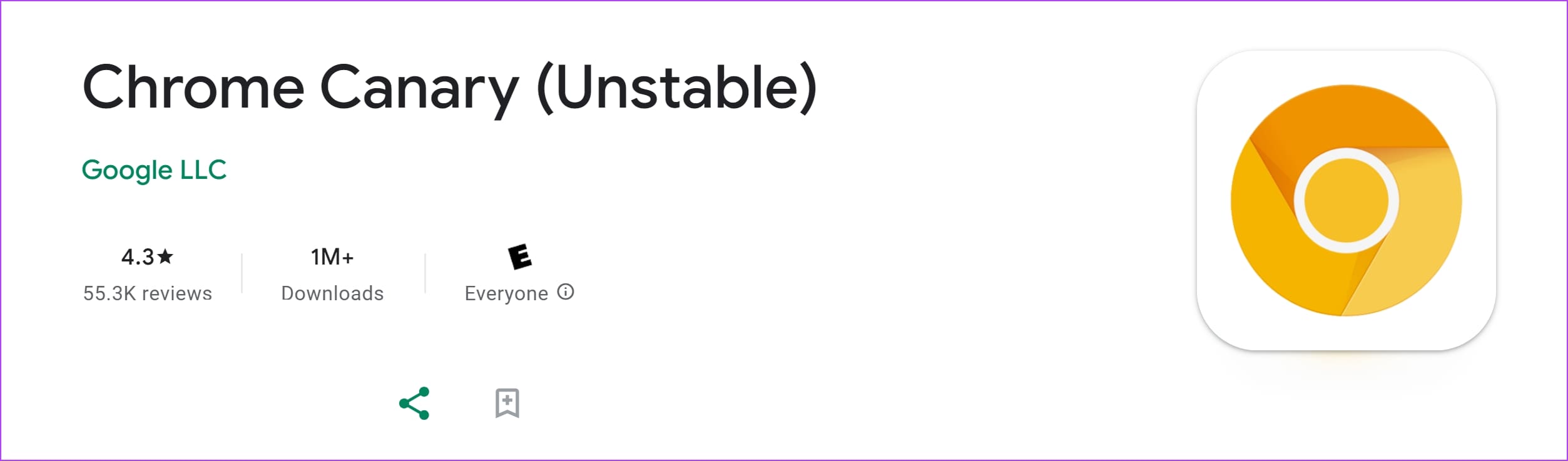The image size is (1568, 461).
Task: Open the Google LLC developer page
Action: (154, 170)
